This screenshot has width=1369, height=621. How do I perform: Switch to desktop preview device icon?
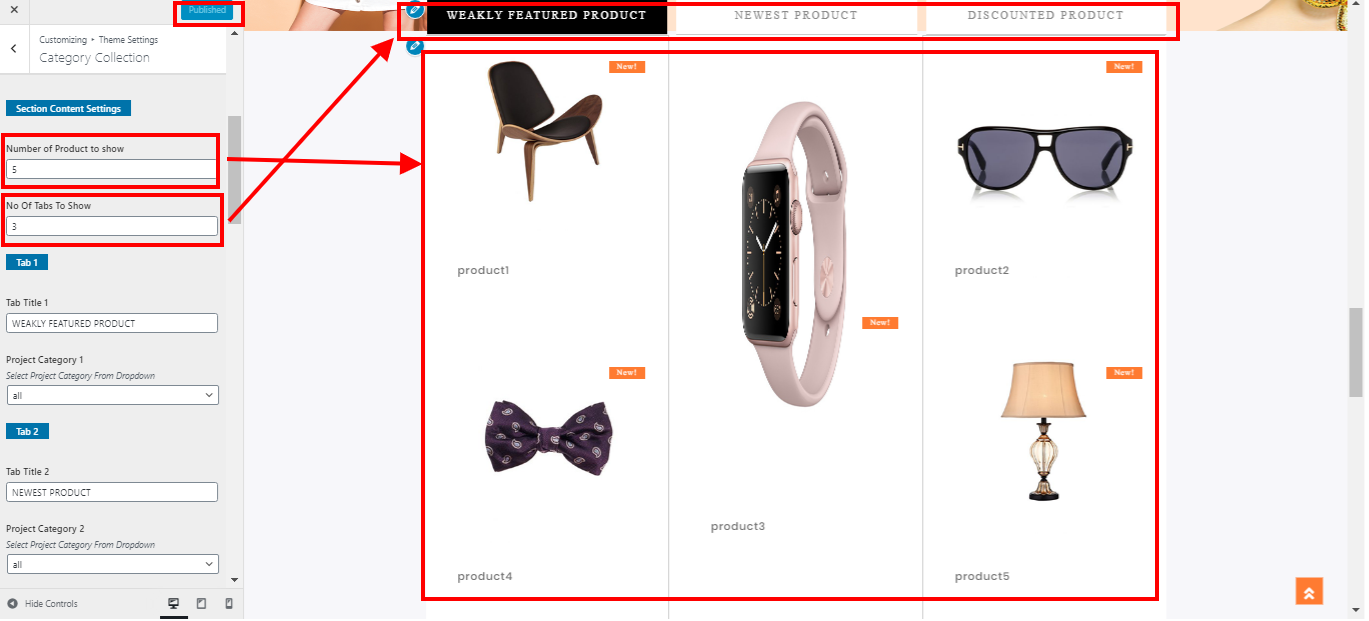tap(174, 604)
